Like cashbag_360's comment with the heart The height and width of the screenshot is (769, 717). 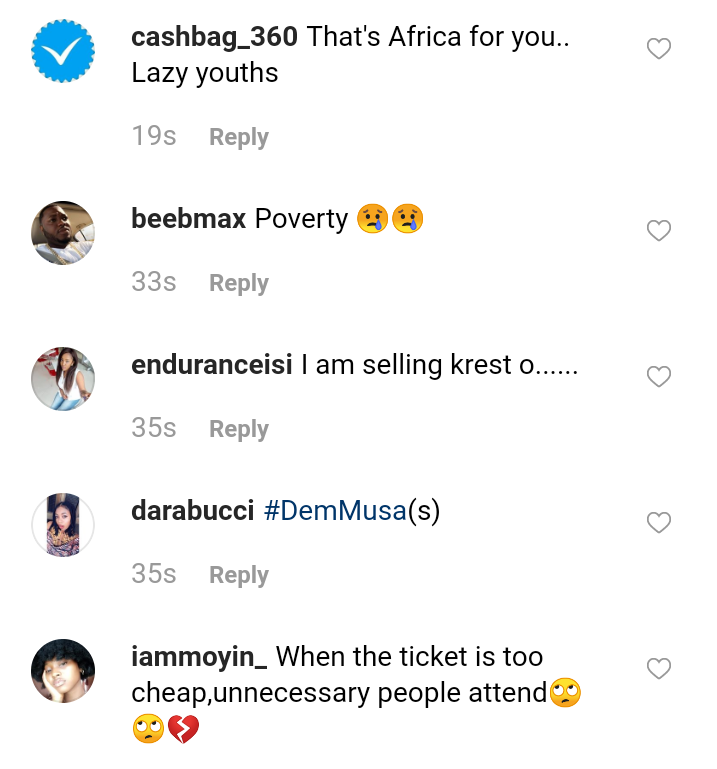658,49
